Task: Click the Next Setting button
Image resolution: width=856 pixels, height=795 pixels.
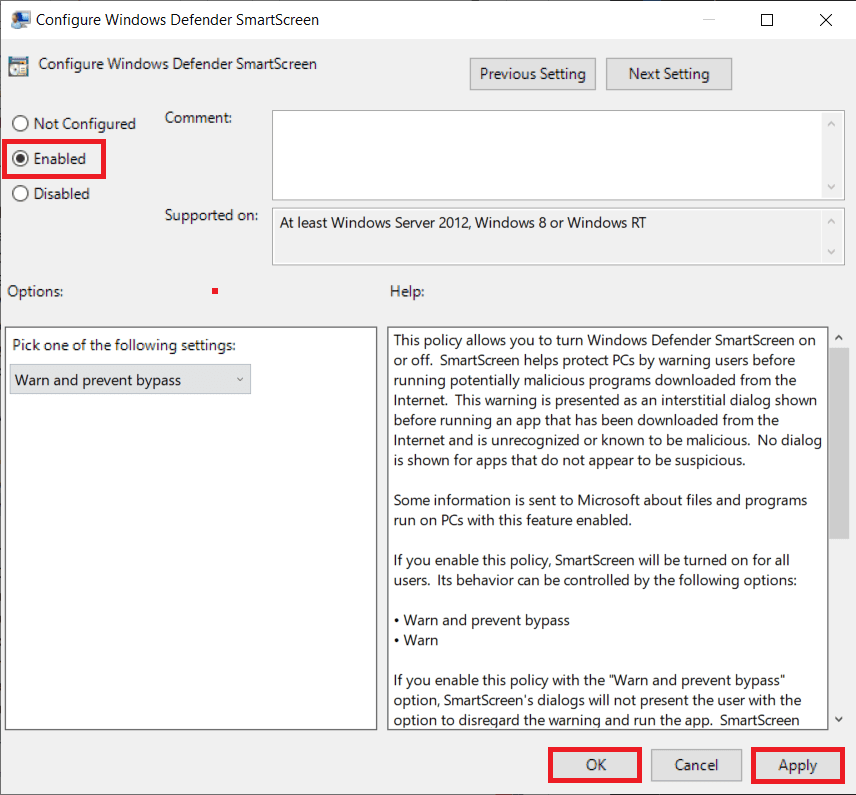Action: tap(668, 73)
